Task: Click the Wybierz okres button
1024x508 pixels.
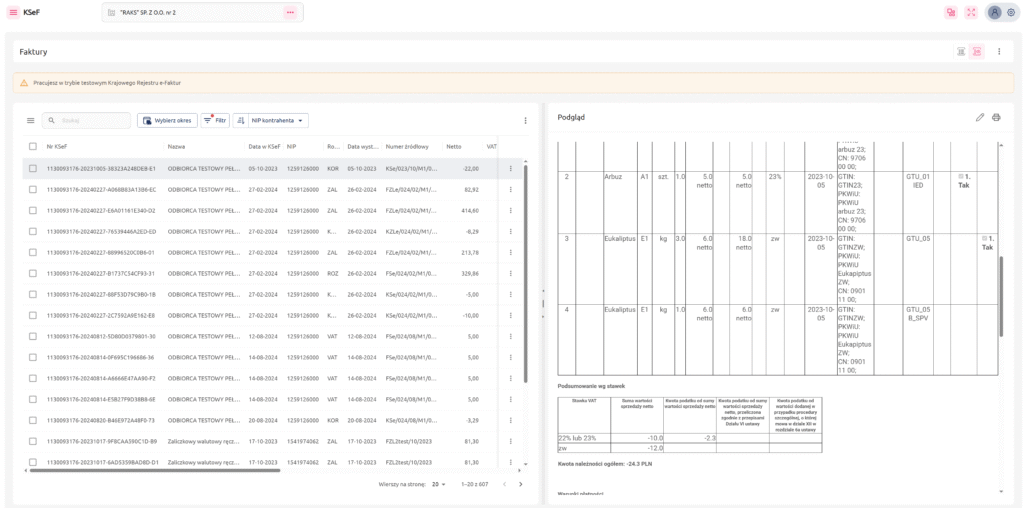Action: (x=167, y=120)
